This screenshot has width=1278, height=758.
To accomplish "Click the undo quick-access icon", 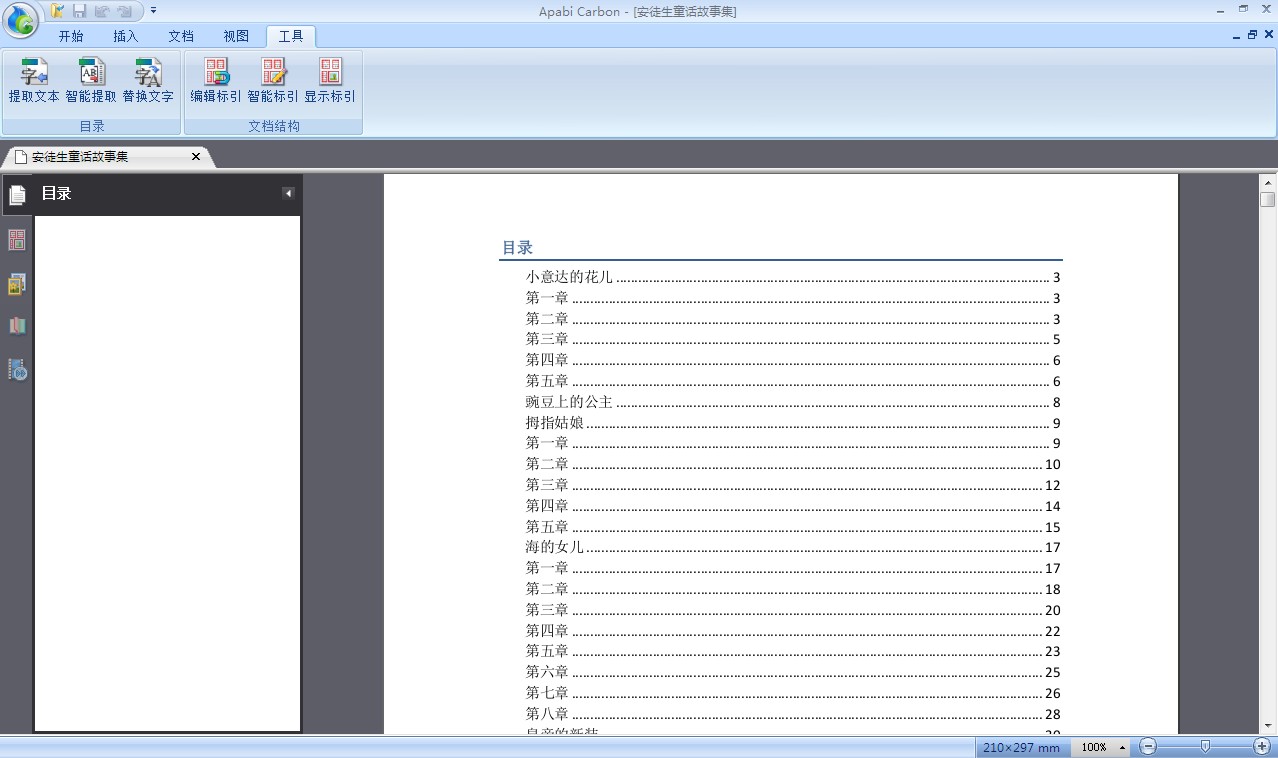I will click(102, 11).
